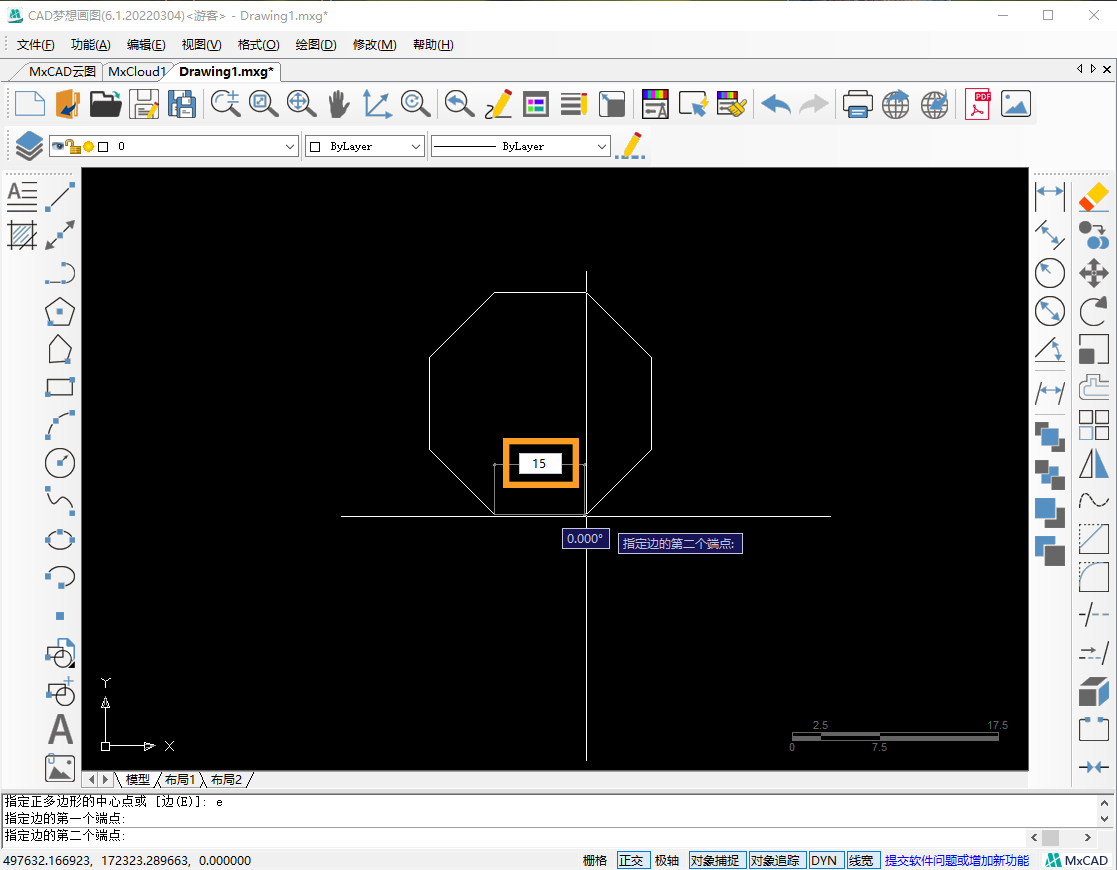Toggle 正交 ortho mode in status bar
Image resolution: width=1117 pixels, height=870 pixels.
click(631, 860)
